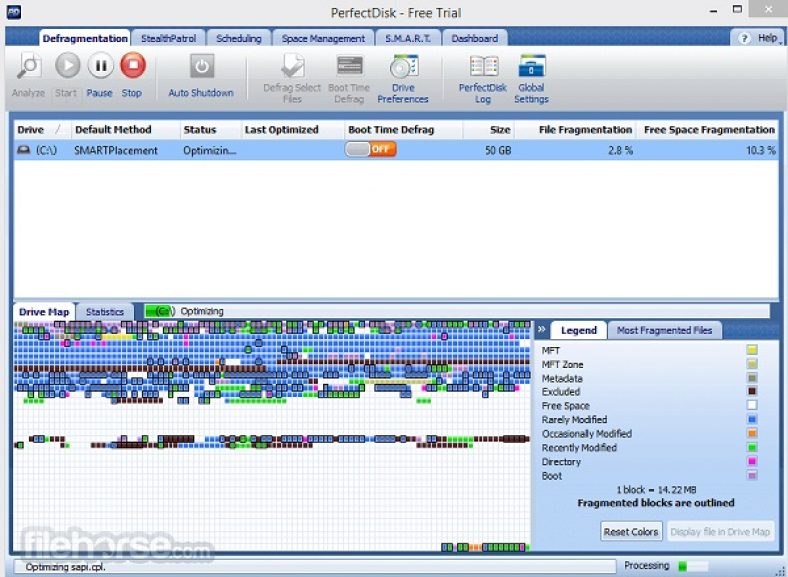Click the Help question mark icon
This screenshot has width=788, height=577.
tap(745, 38)
